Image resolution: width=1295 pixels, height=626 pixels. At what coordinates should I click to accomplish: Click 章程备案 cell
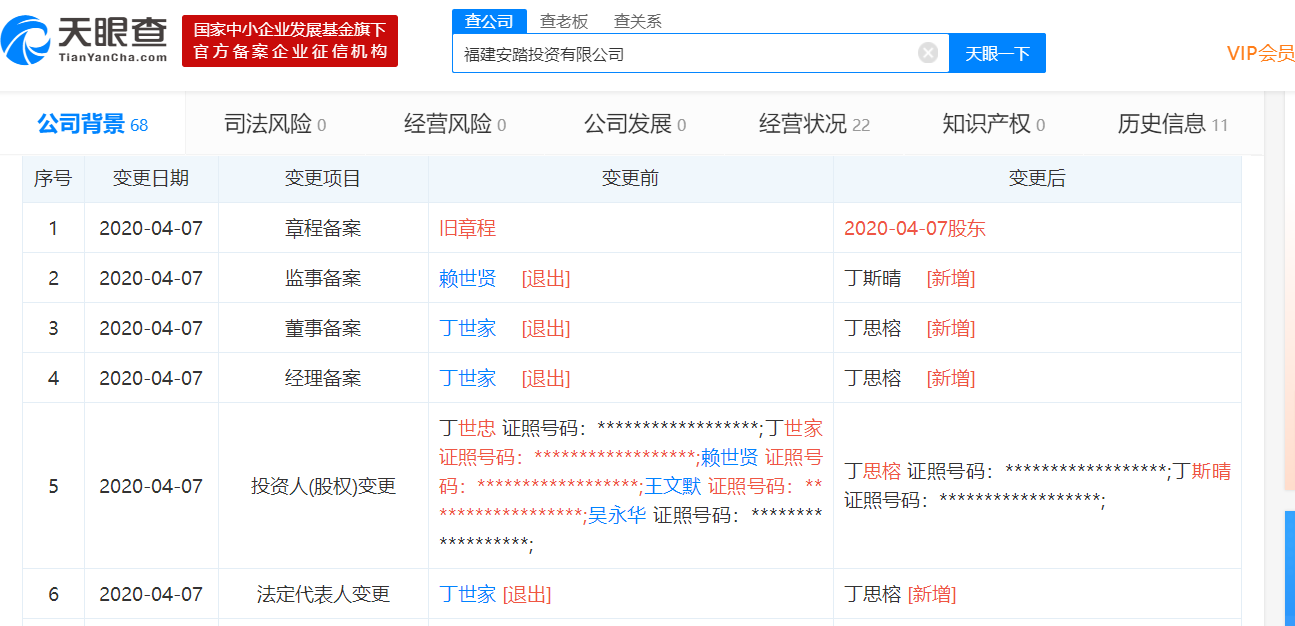[323, 228]
